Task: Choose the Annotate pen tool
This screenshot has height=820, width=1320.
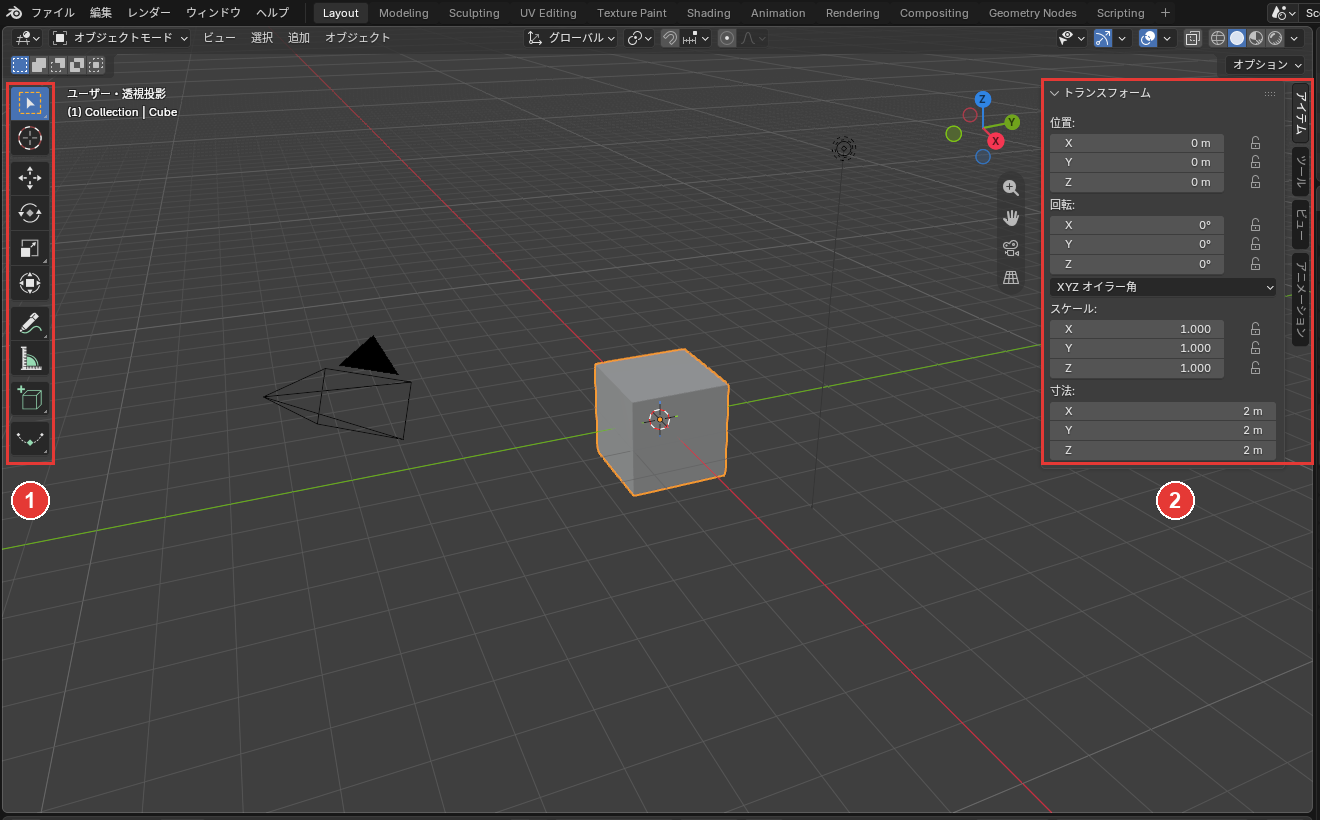Action: tap(30, 323)
